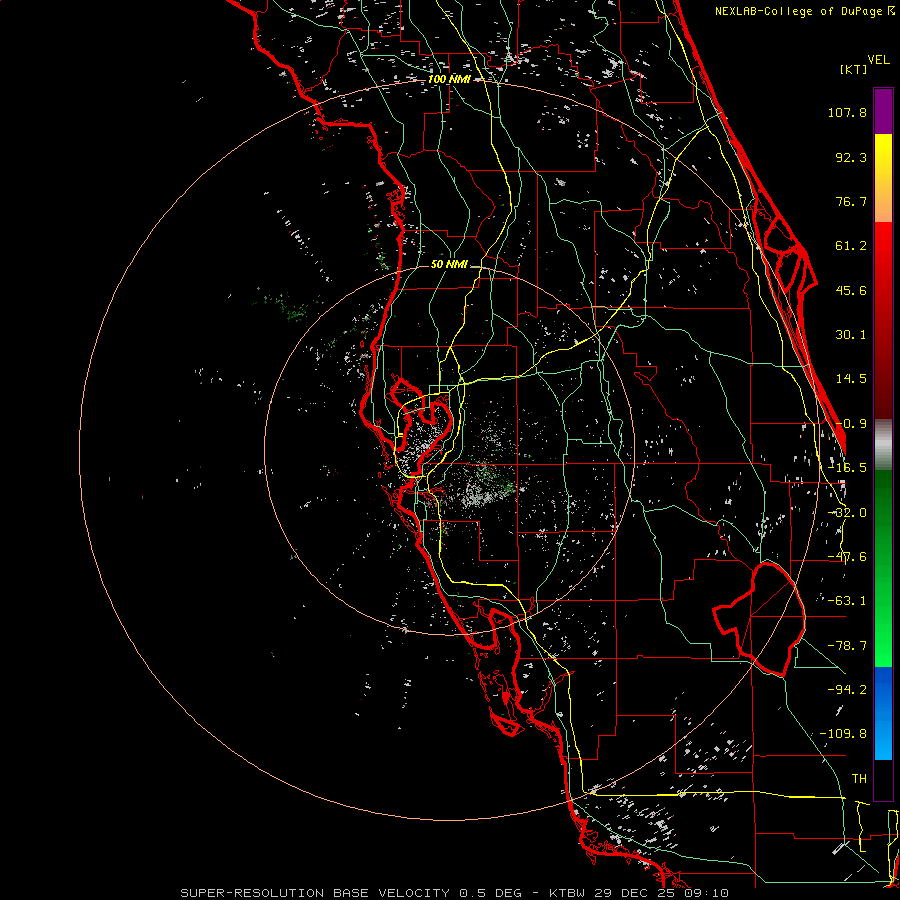This screenshot has height=900, width=900.
Task: Click the 45.6 velocity legend value
Action: pyautogui.click(x=851, y=290)
